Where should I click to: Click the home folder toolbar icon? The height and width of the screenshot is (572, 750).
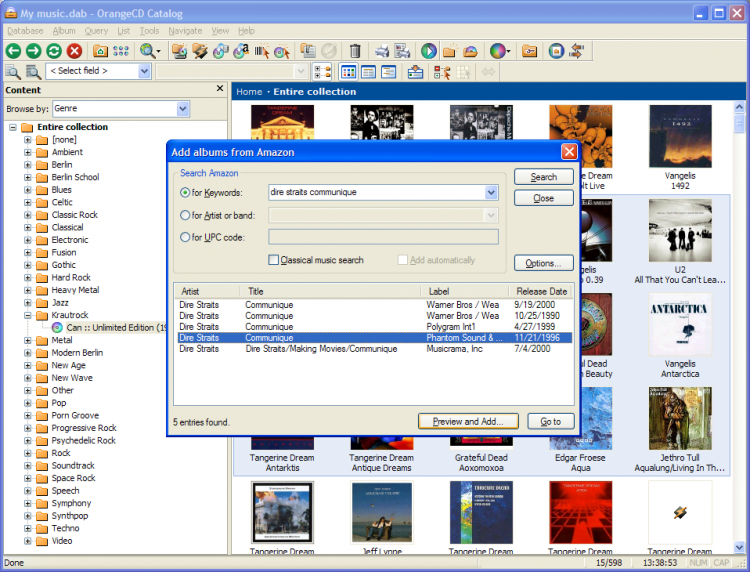pos(100,51)
